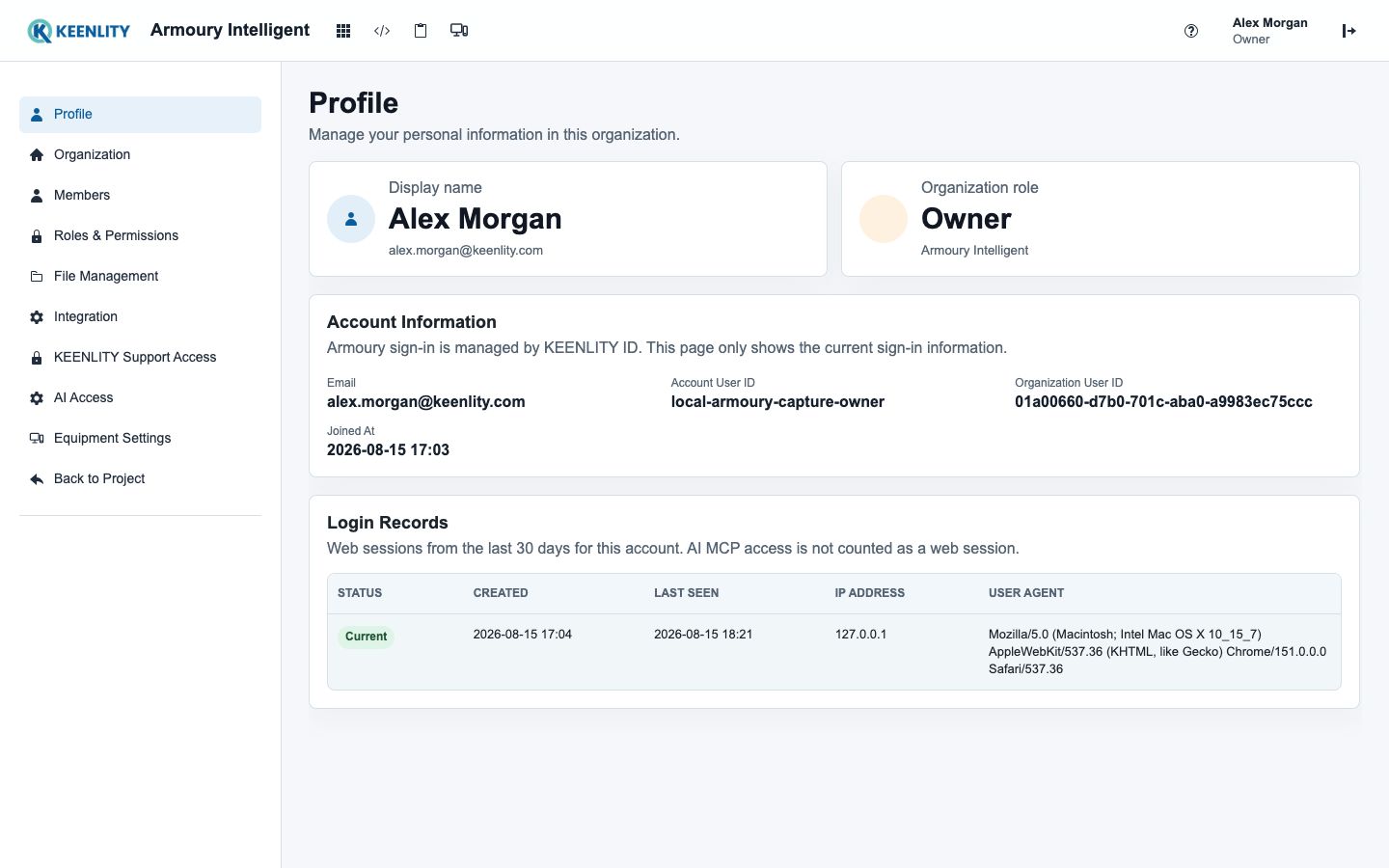Click the Equipment Settings devices icon

(37, 438)
